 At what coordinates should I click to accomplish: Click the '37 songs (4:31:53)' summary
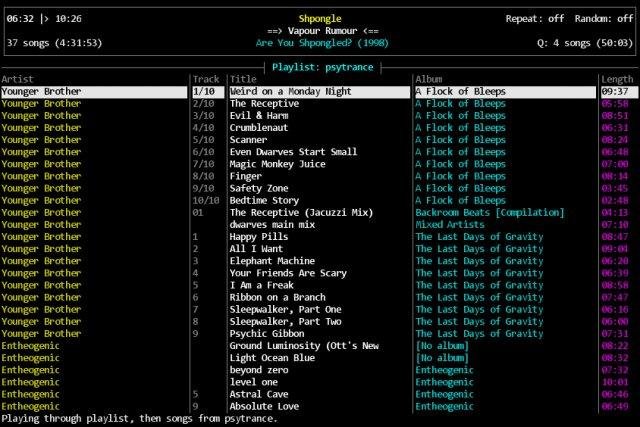pyautogui.click(x=54, y=43)
